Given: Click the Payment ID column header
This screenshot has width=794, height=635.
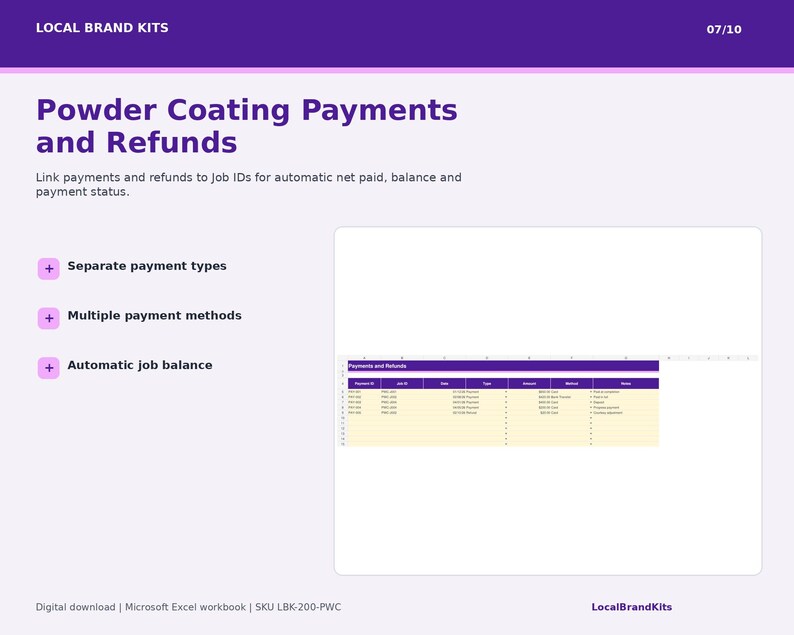Looking at the screenshot, I should 364,383.
